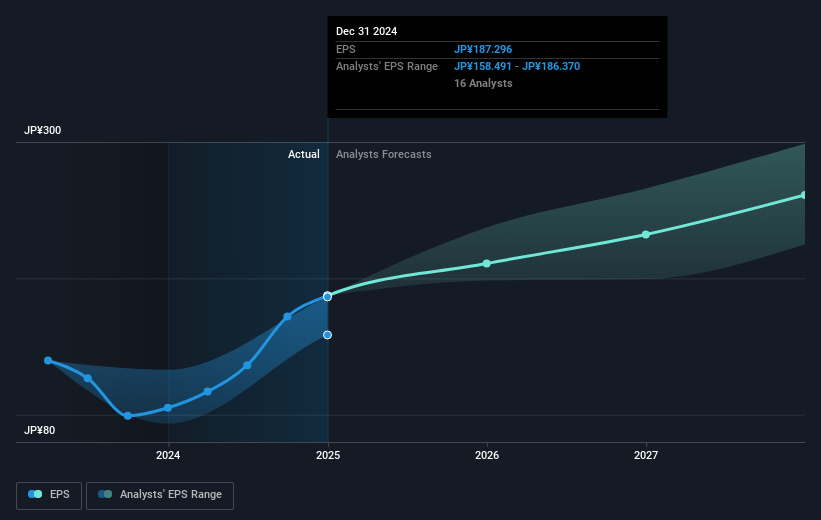
Task: Click the 2025 x-axis label
Action: [x=328, y=455]
